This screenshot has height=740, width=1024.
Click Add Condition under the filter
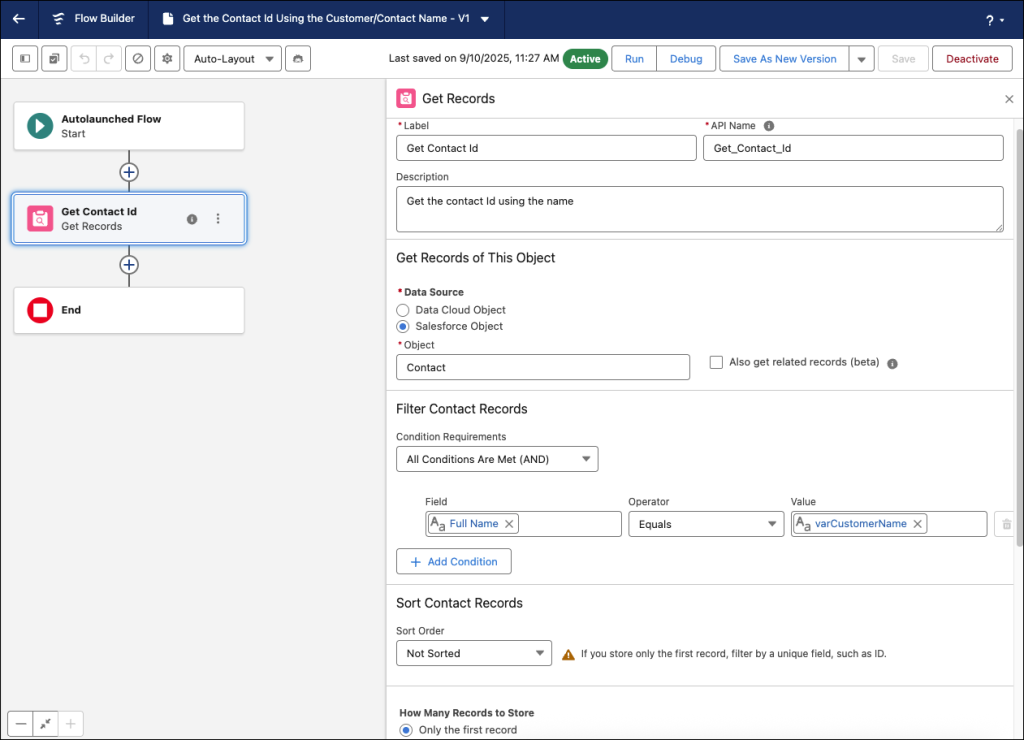[453, 561]
